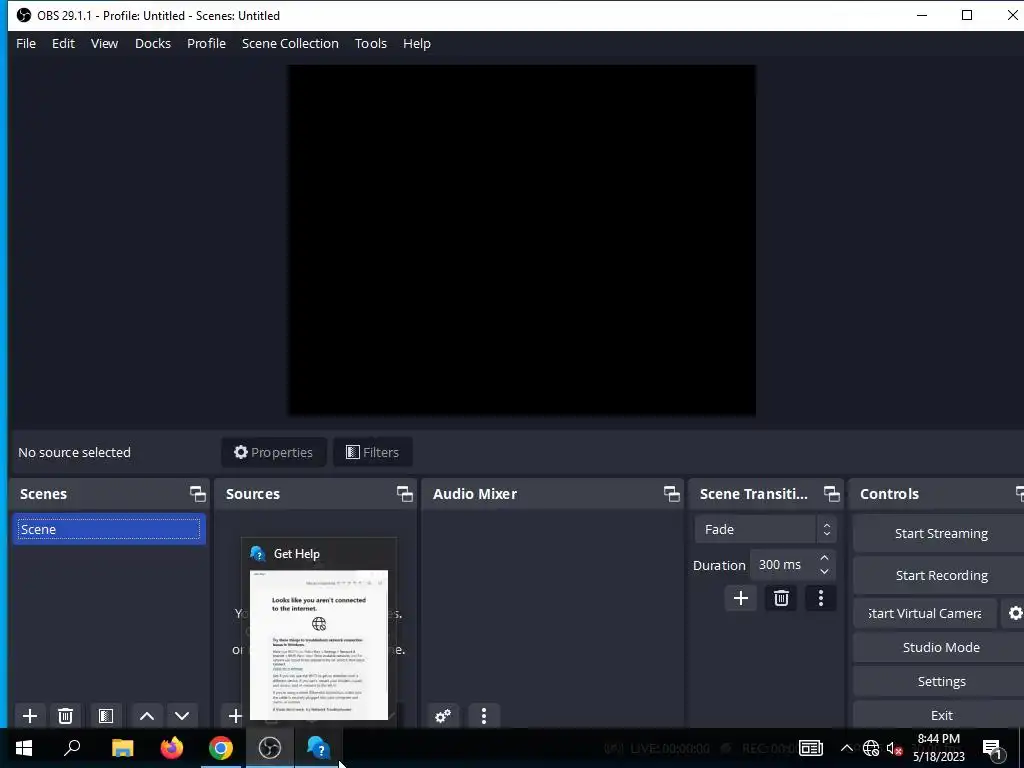This screenshot has width=1024, height=768.
Task: Open the Audio Mixer three-dot menu
Action: pyautogui.click(x=484, y=716)
